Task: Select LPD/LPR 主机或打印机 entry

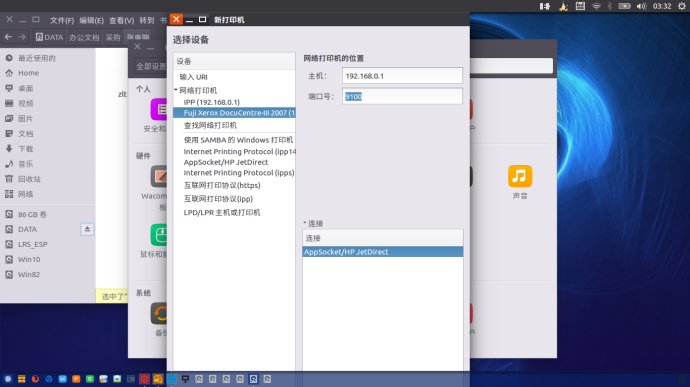Action: tap(221, 212)
